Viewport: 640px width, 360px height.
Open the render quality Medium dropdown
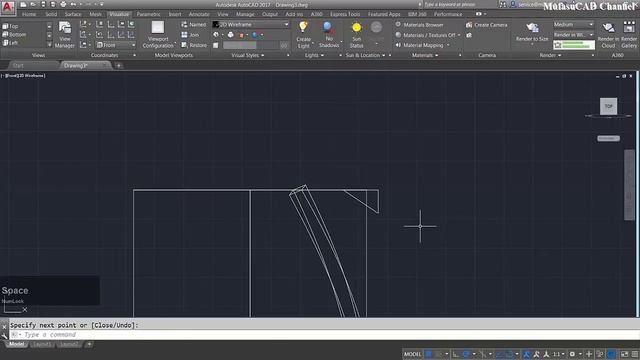(x=573, y=24)
